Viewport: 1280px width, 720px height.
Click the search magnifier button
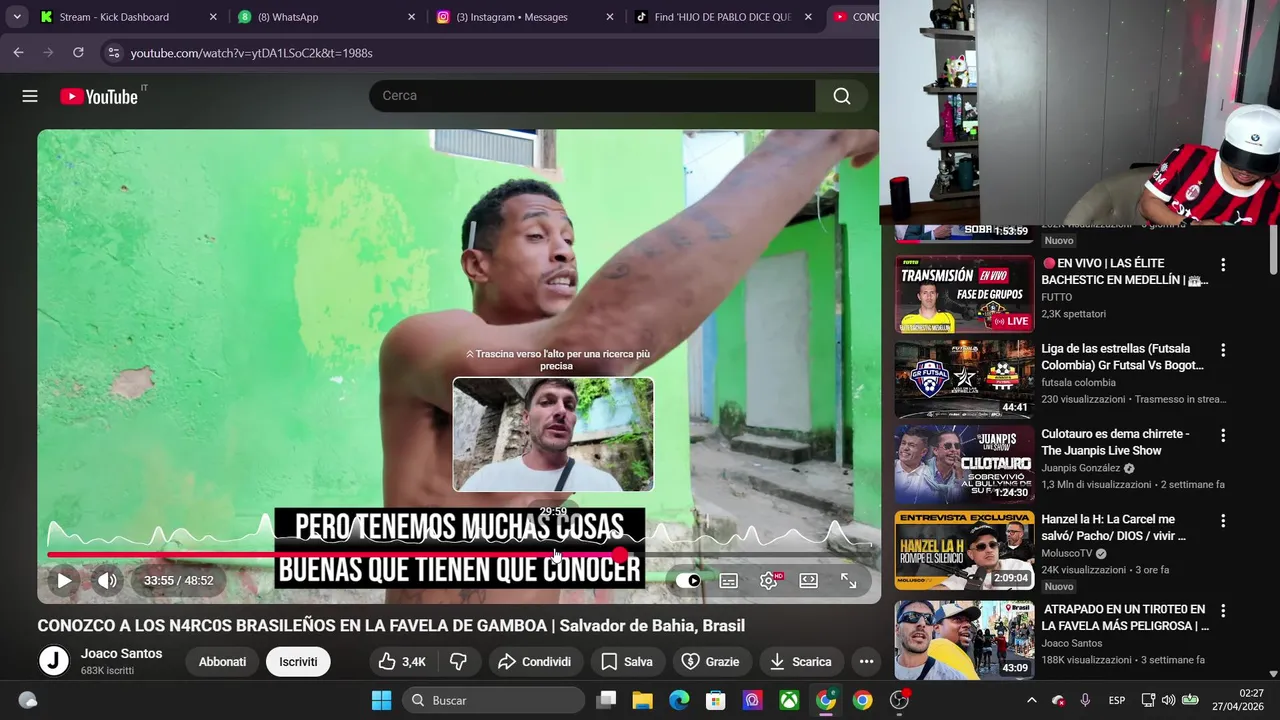[x=842, y=96]
